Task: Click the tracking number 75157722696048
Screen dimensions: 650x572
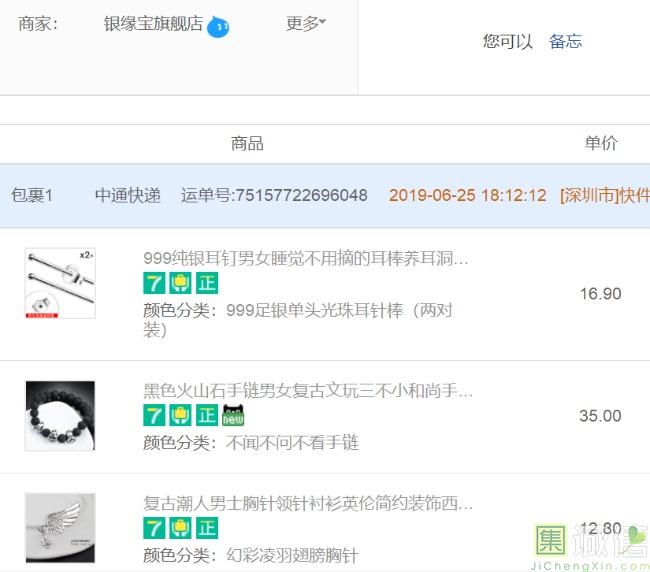Action: [274, 195]
